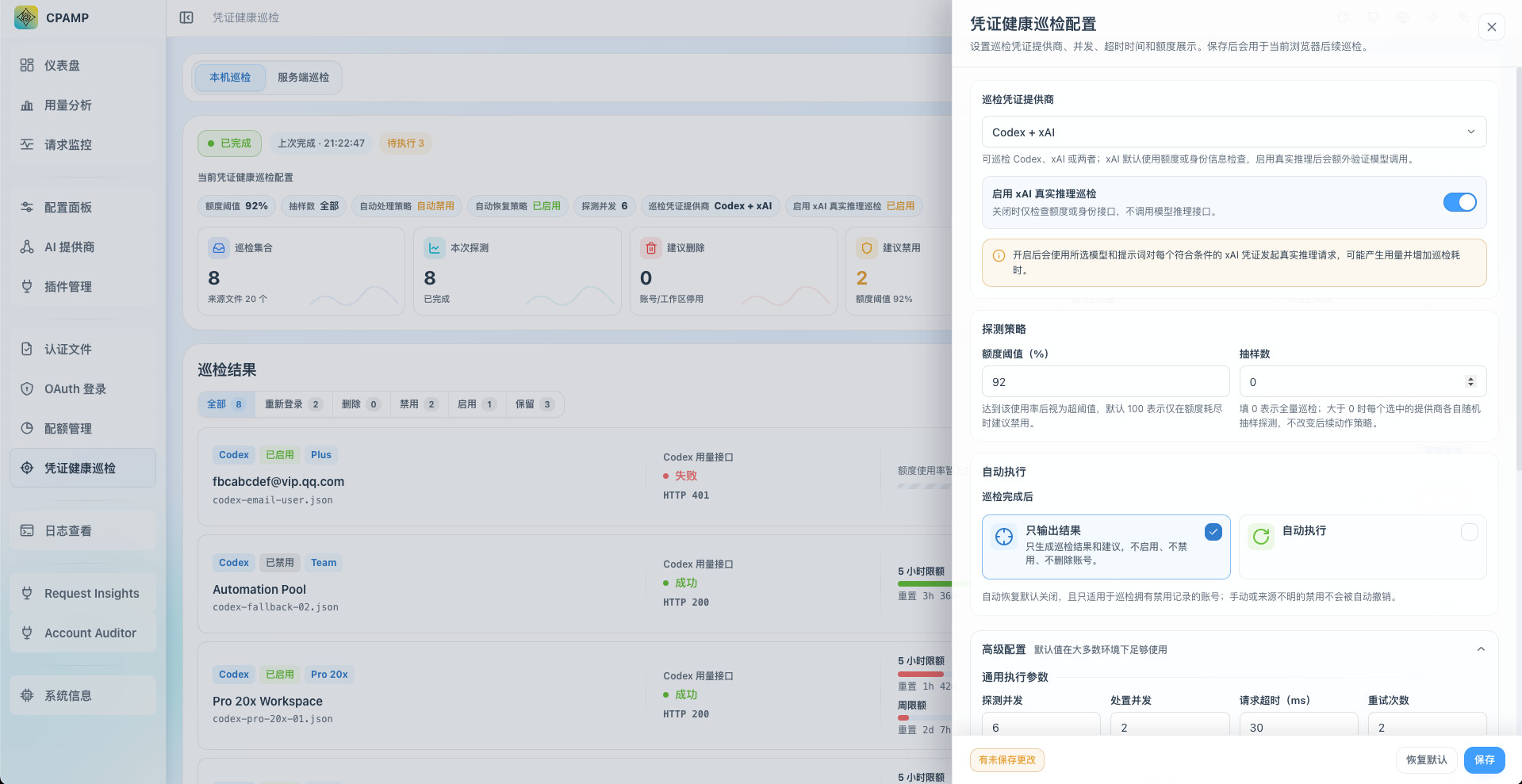
Task: Click fbcabcdef@vip.qq.com account name
Action: (278, 481)
